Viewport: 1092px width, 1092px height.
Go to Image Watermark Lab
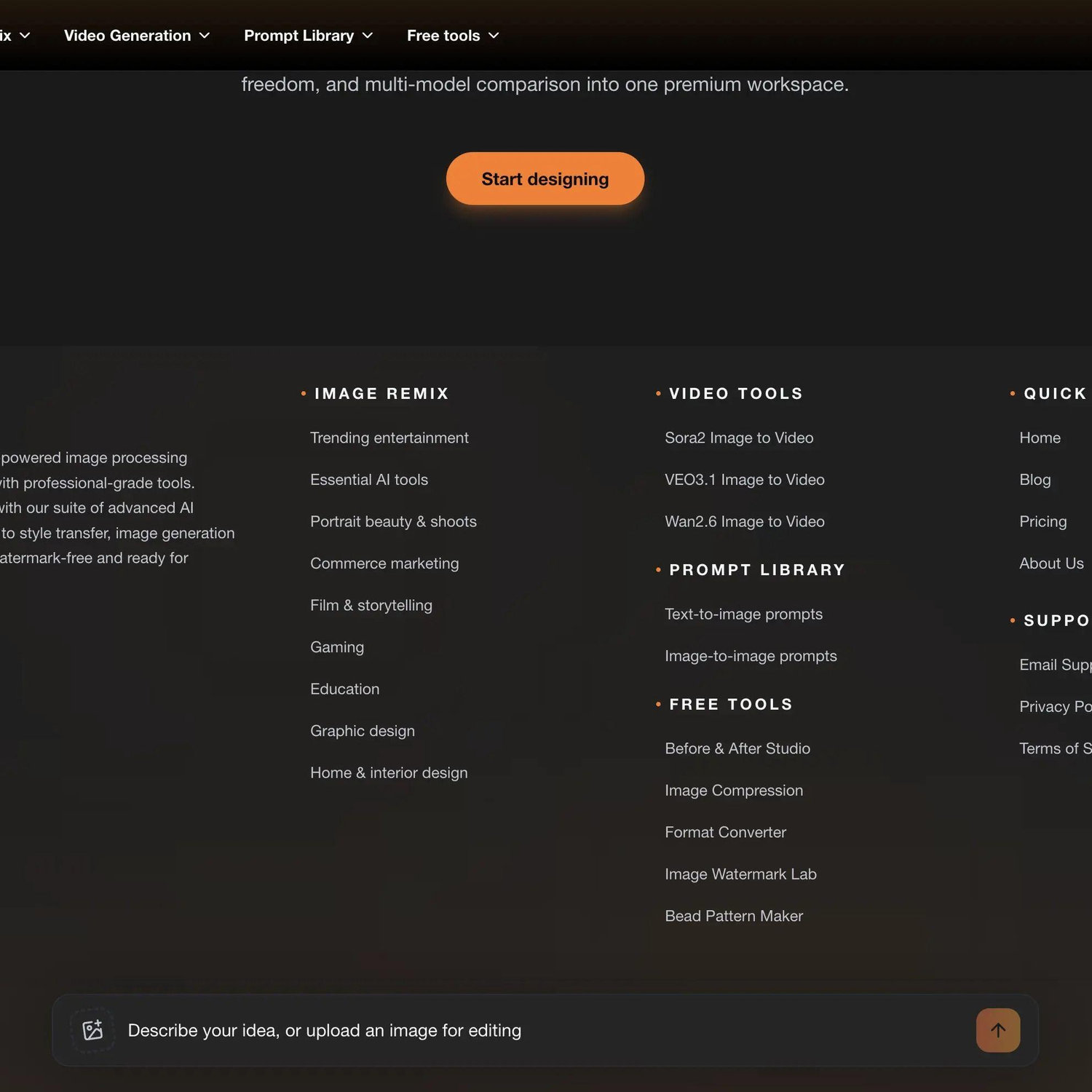coord(740,874)
